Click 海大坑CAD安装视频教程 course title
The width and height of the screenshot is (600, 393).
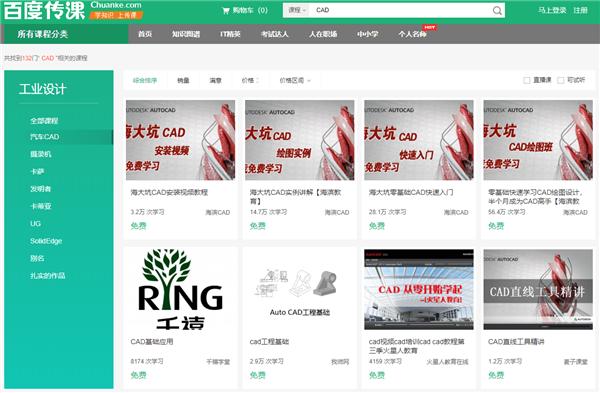coord(169,192)
